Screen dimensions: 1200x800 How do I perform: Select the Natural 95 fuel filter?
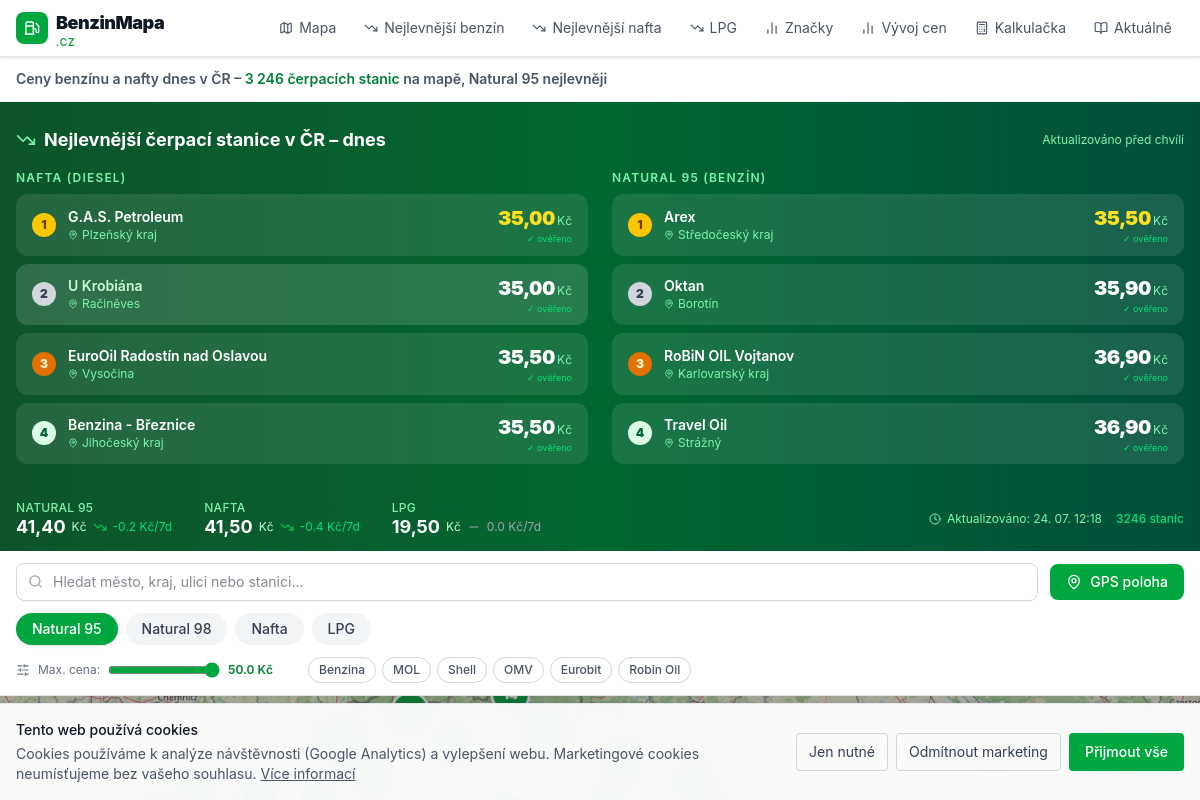(x=67, y=629)
